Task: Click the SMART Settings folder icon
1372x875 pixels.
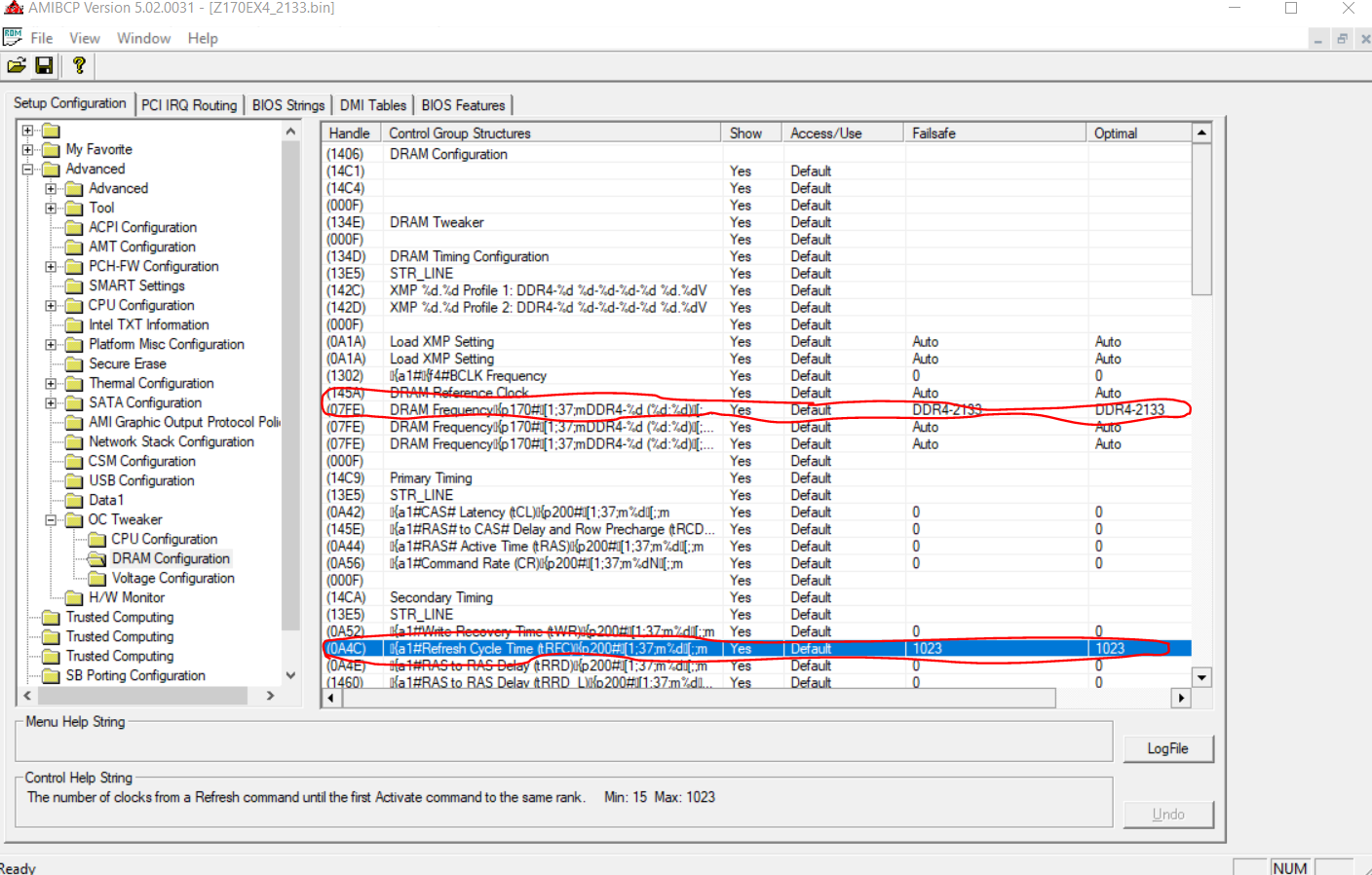Action: (74, 286)
